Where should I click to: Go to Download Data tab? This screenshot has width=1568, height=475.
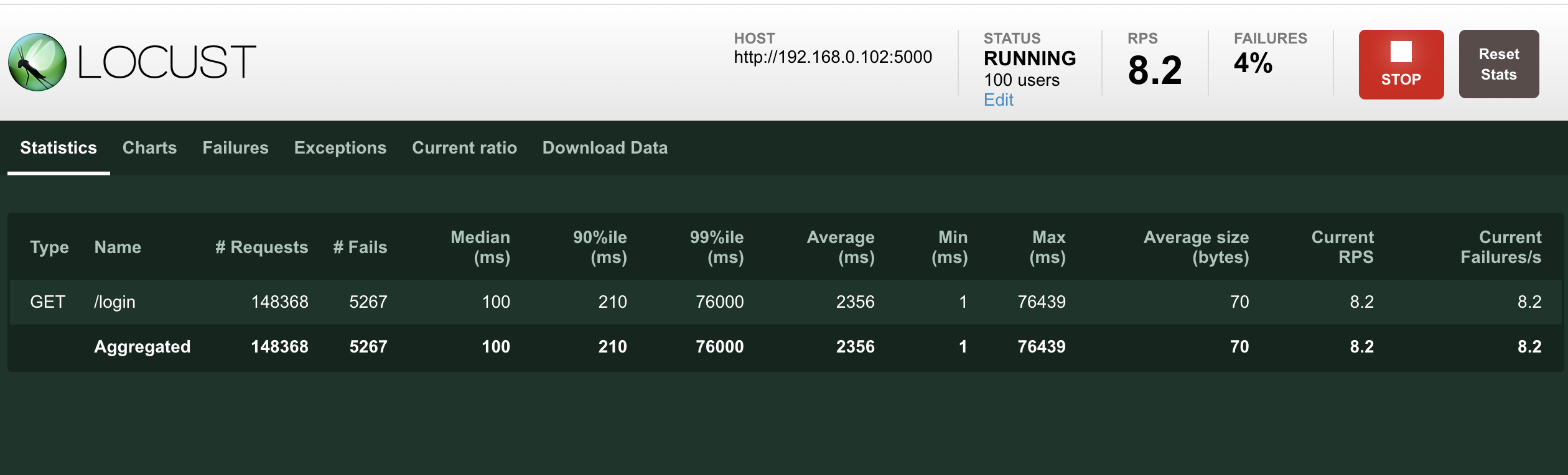[605, 148]
